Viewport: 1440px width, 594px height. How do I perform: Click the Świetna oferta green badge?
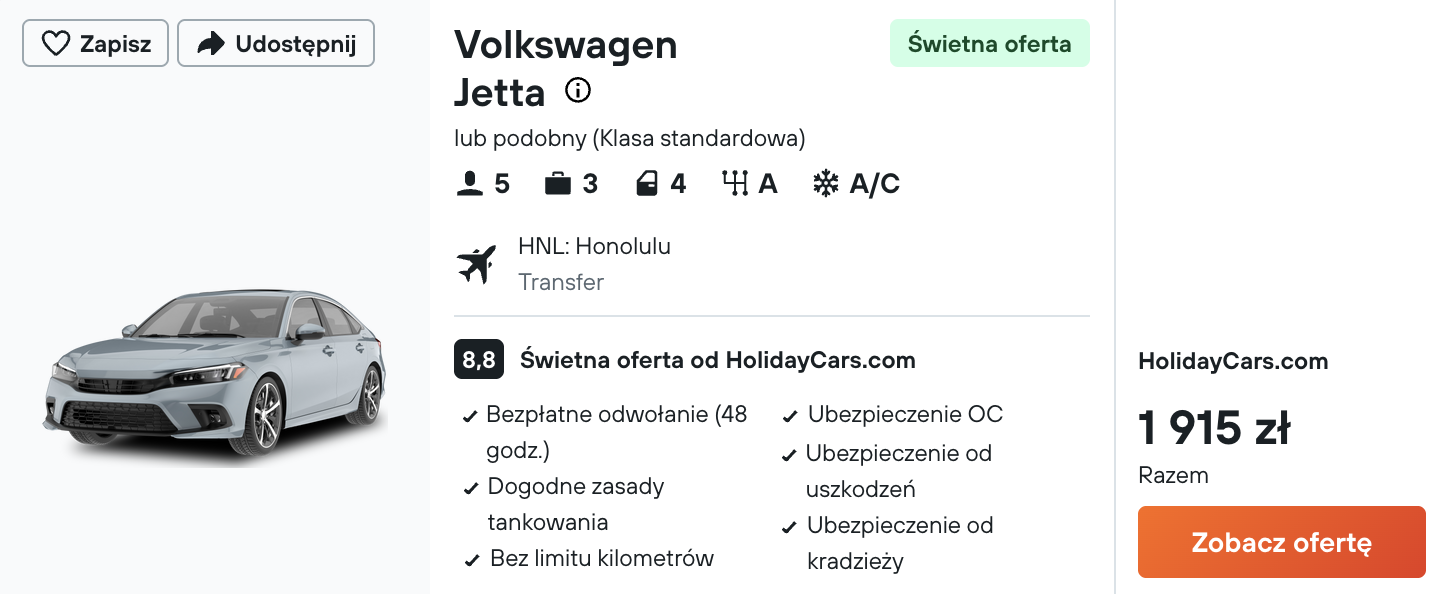pos(990,44)
